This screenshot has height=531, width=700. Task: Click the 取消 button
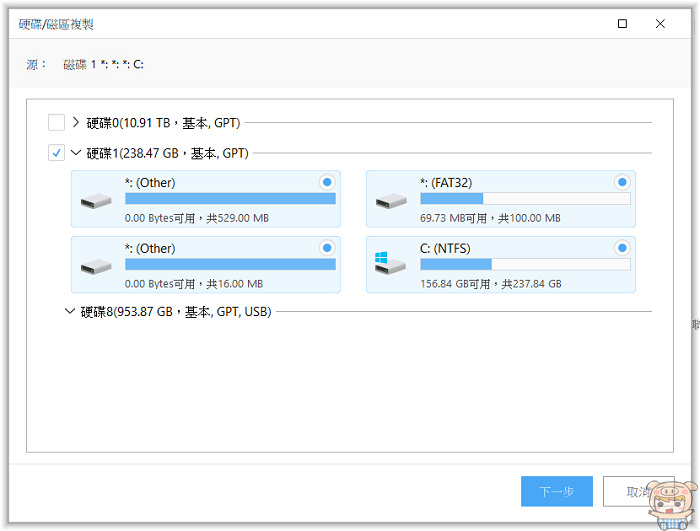coord(638,491)
